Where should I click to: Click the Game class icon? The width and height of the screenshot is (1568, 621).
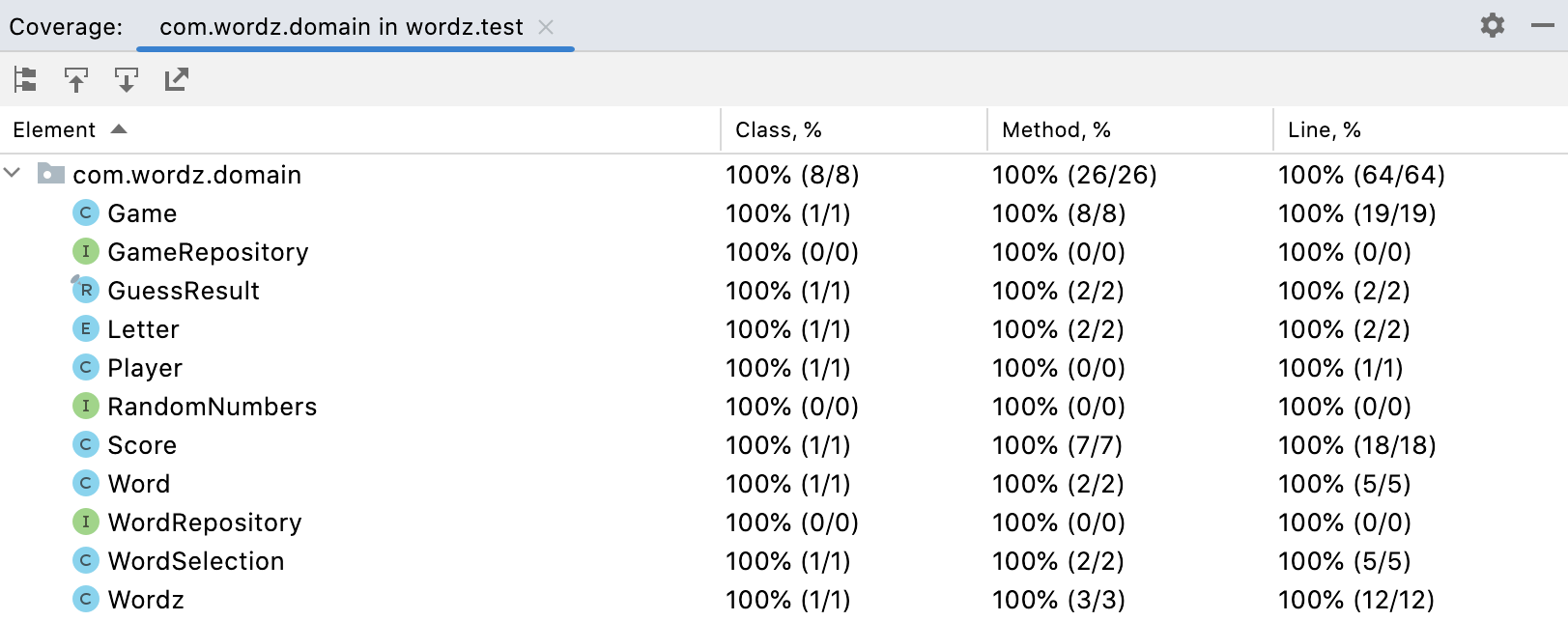86,212
